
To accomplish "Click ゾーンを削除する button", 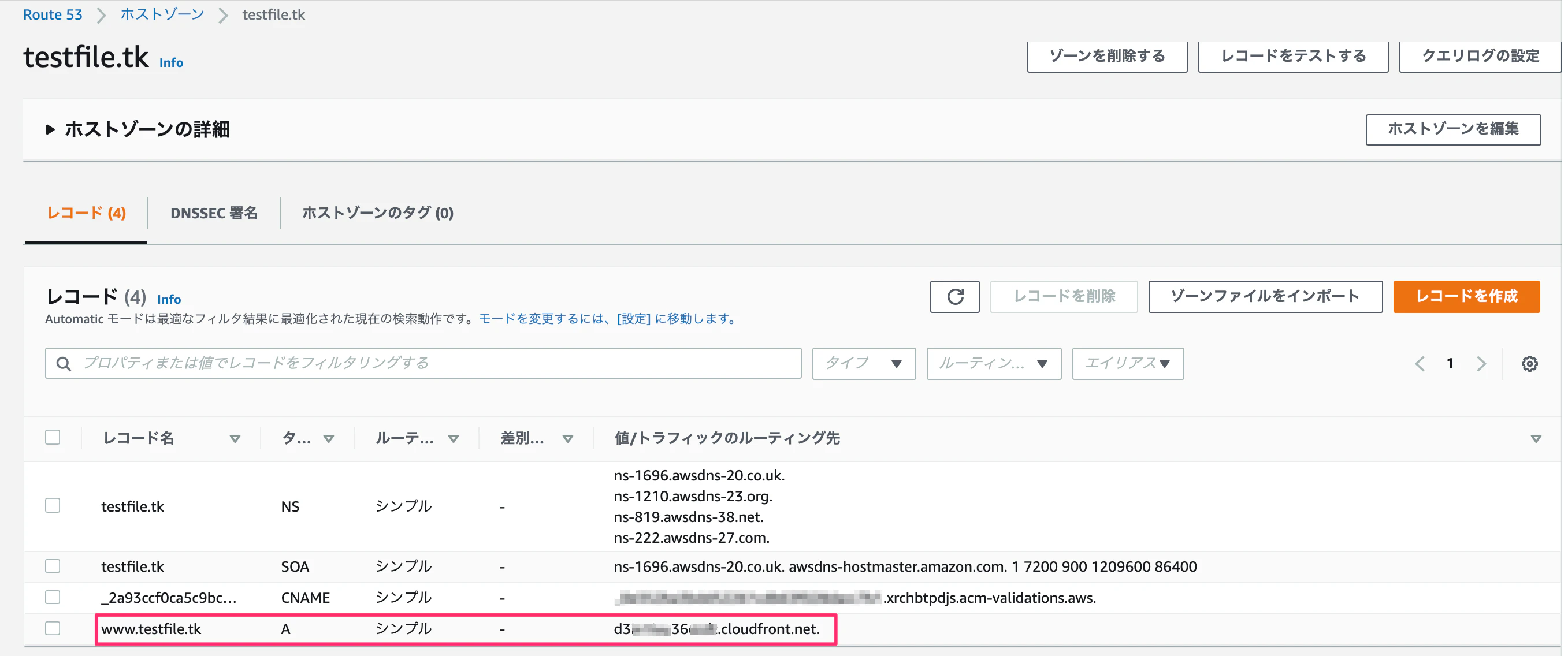I will pos(1106,56).
